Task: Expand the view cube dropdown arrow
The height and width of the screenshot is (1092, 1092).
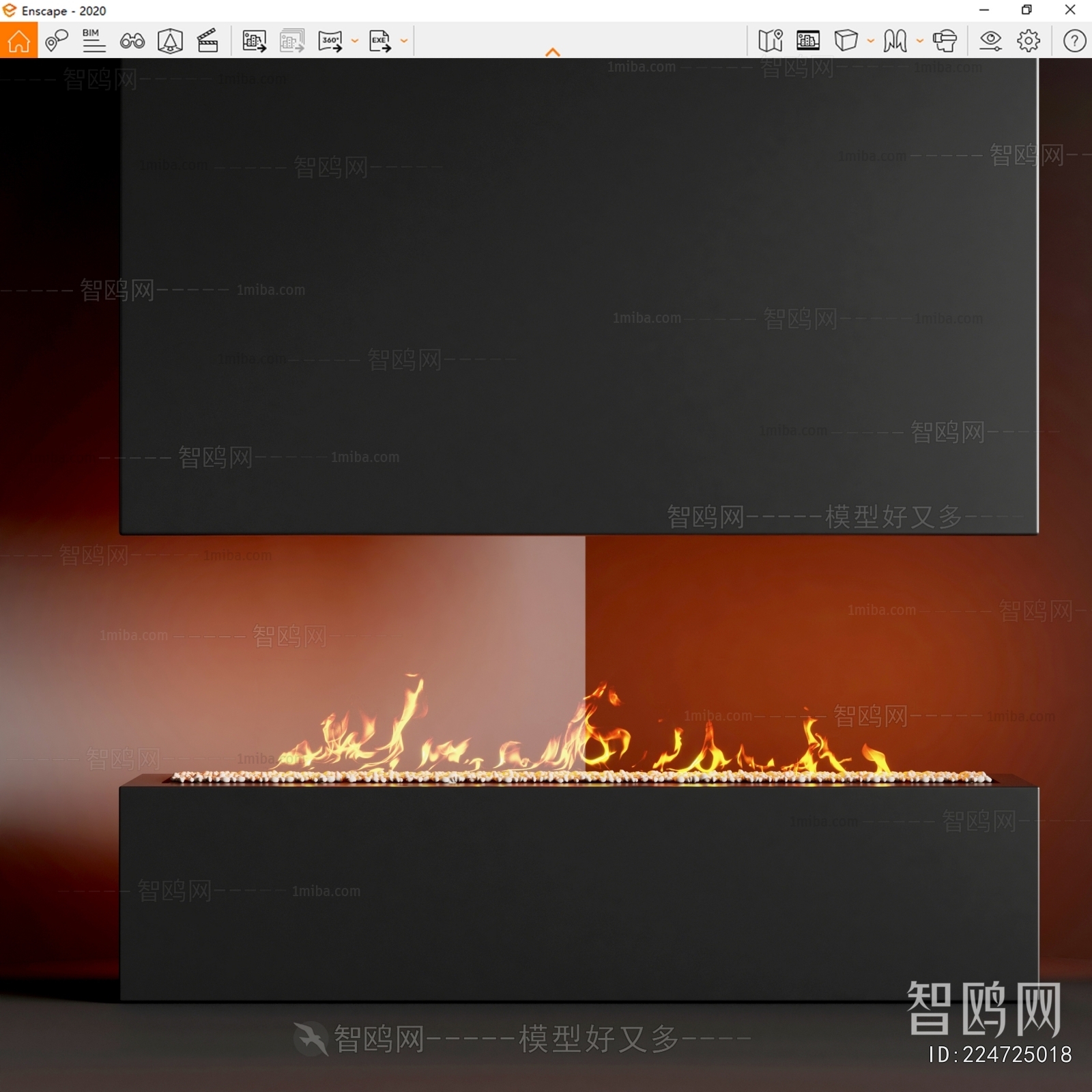Action: pos(871,41)
